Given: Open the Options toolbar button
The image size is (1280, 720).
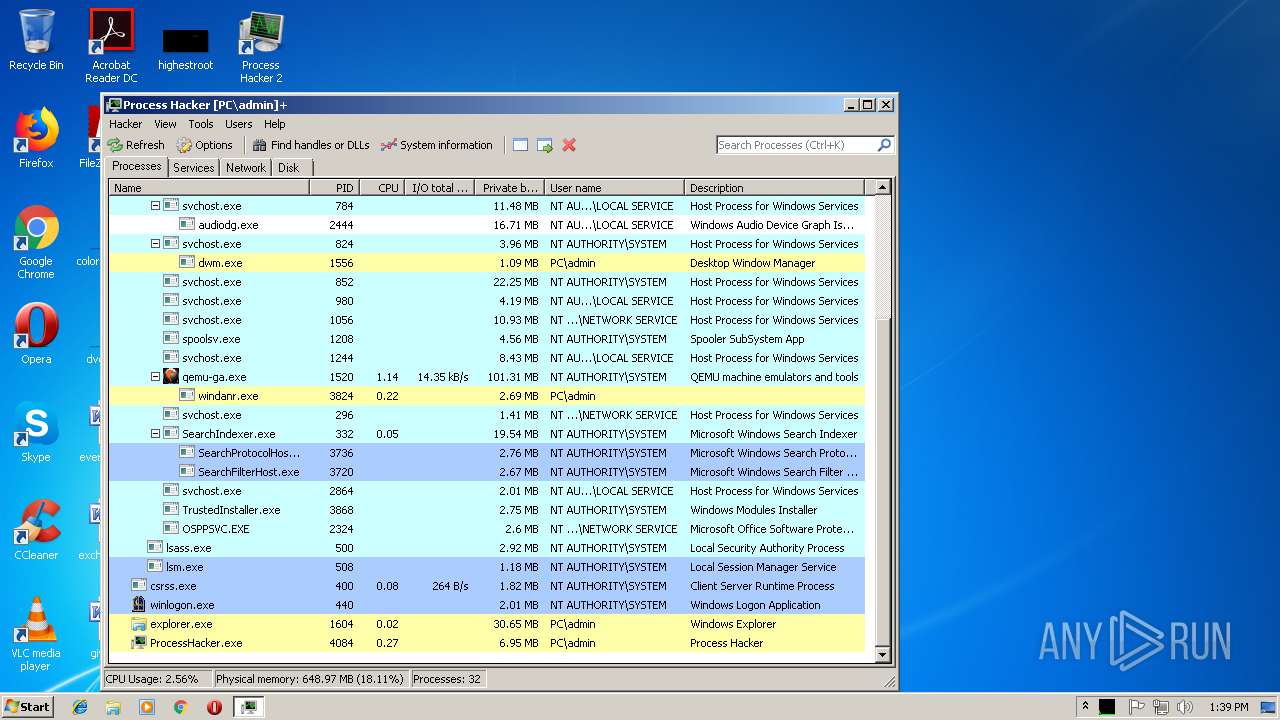Looking at the screenshot, I should coord(204,145).
